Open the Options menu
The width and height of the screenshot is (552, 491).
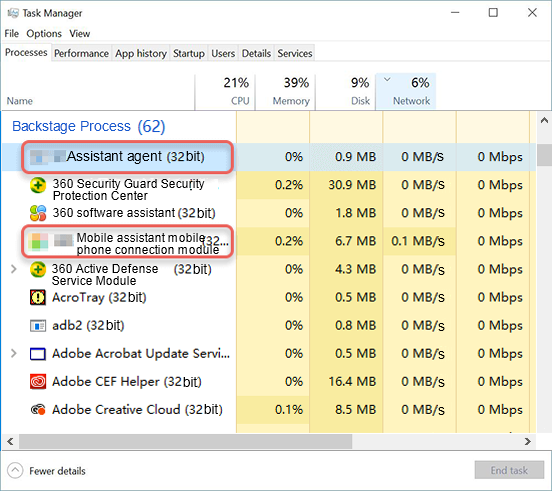coord(44,34)
